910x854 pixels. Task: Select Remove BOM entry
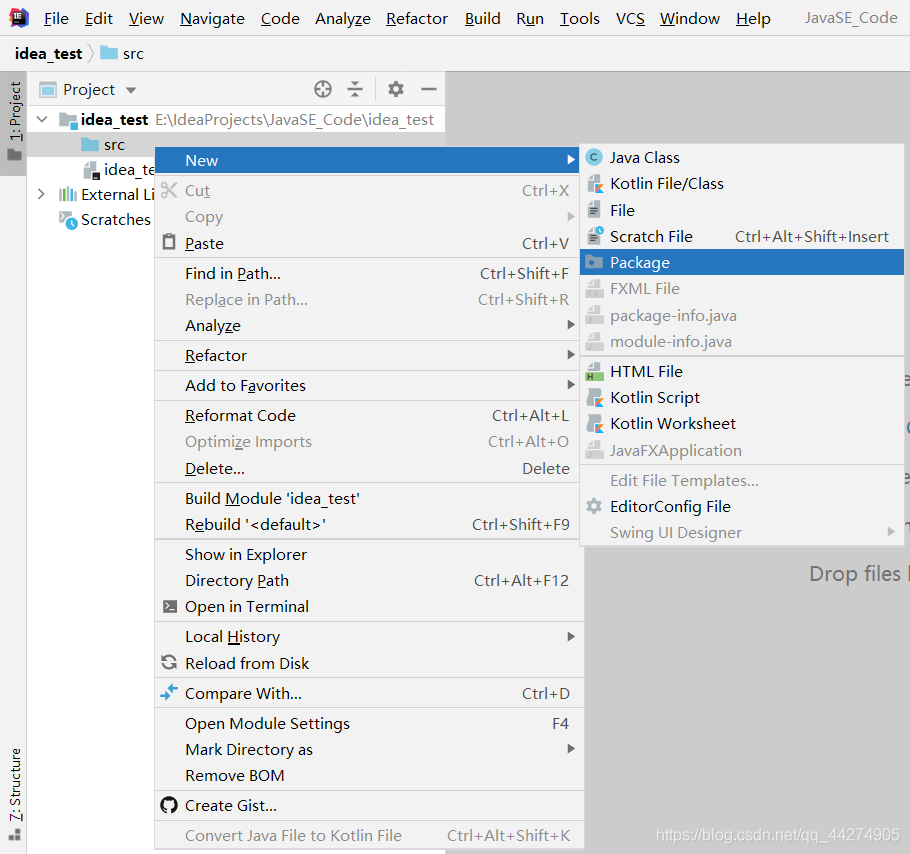click(367, 776)
